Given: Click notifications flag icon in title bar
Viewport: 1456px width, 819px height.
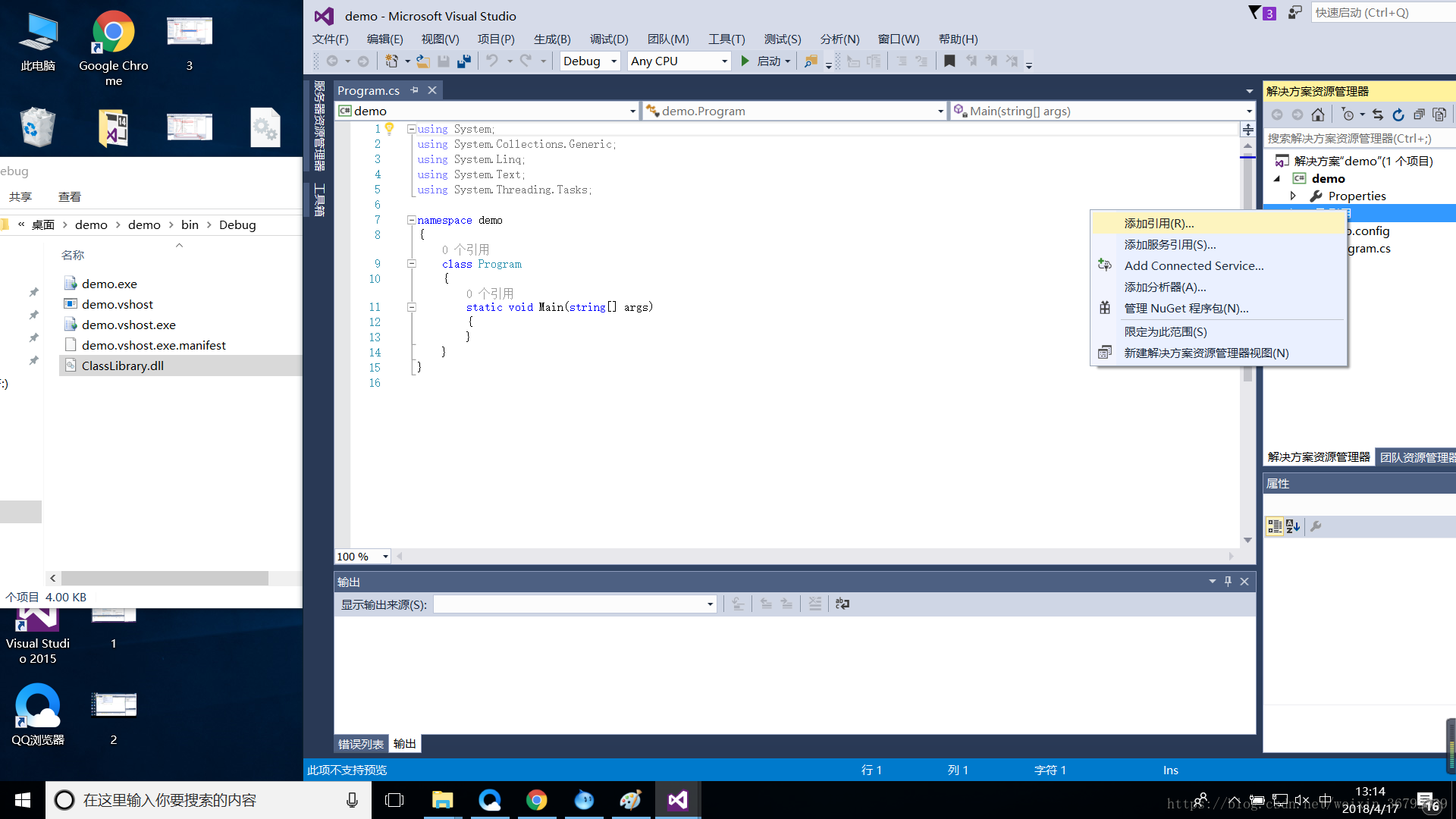Looking at the screenshot, I should click(x=1256, y=13).
